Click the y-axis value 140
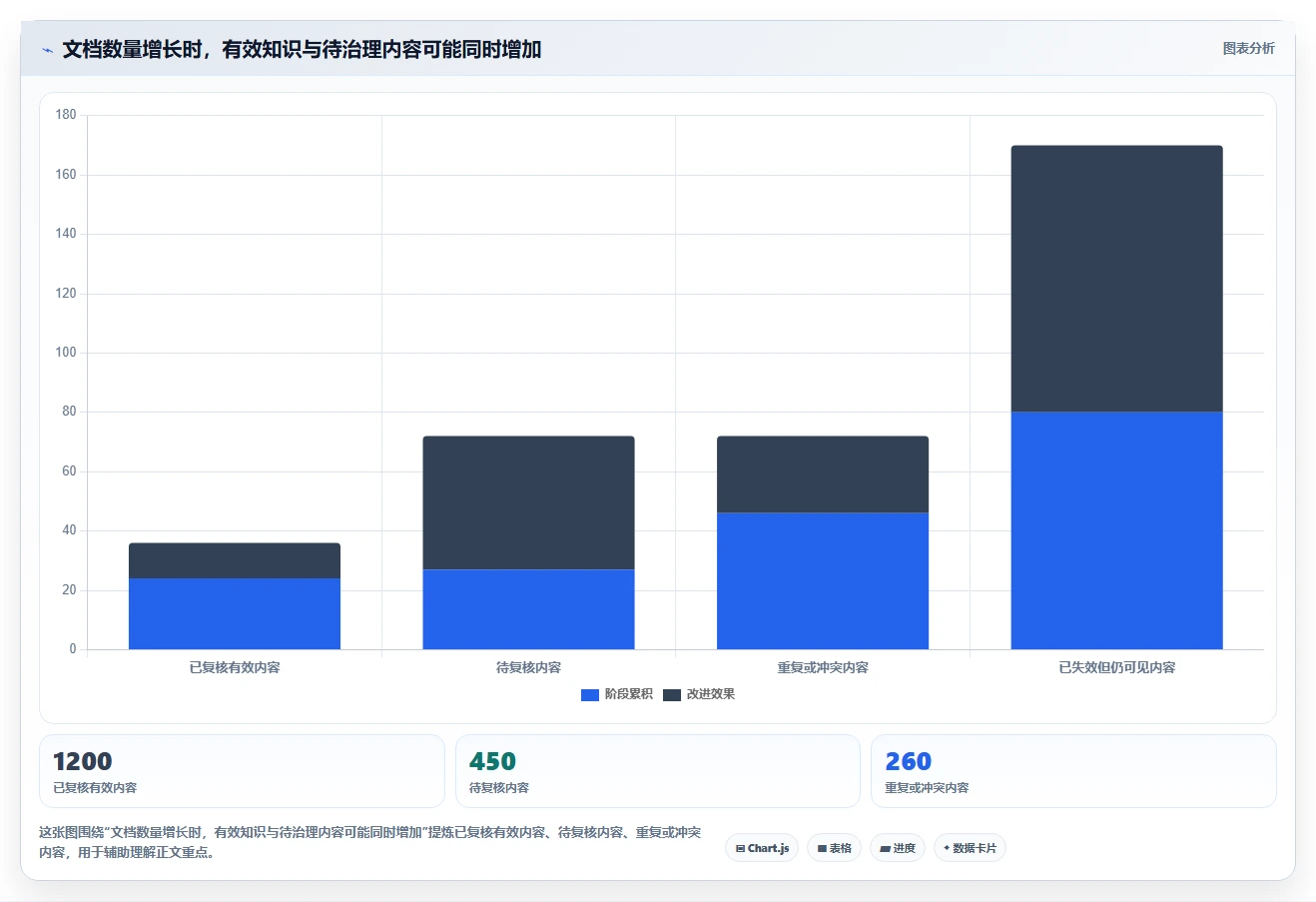This screenshot has height=902, width=1316. [66, 234]
